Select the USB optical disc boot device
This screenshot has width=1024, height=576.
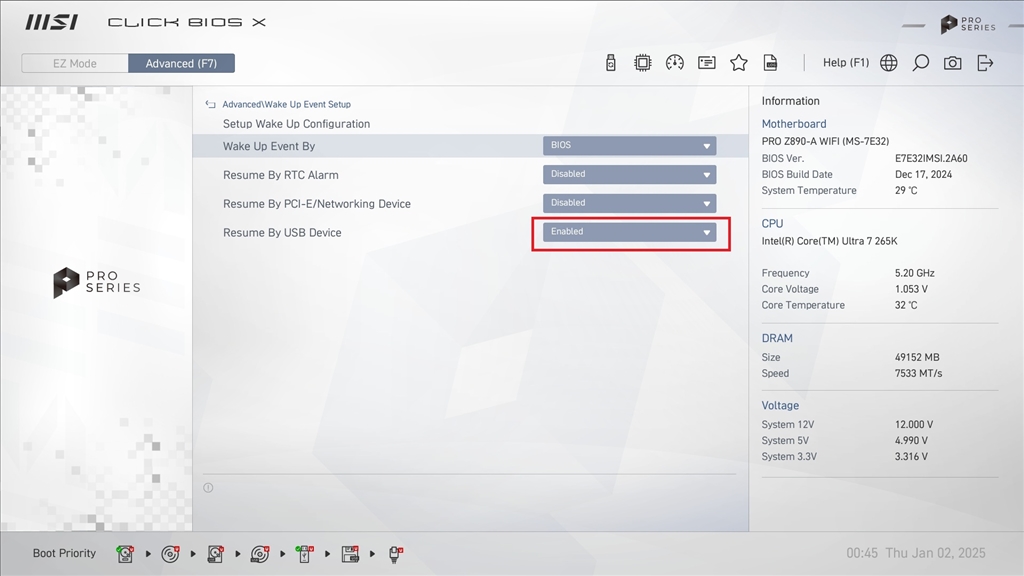tap(260, 554)
